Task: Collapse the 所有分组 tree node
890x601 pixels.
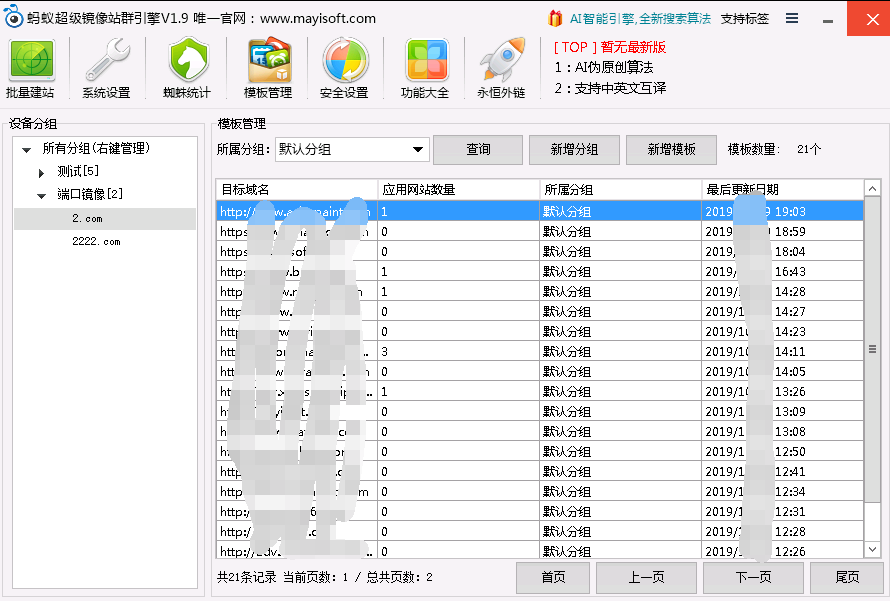Action: point(26,150)
